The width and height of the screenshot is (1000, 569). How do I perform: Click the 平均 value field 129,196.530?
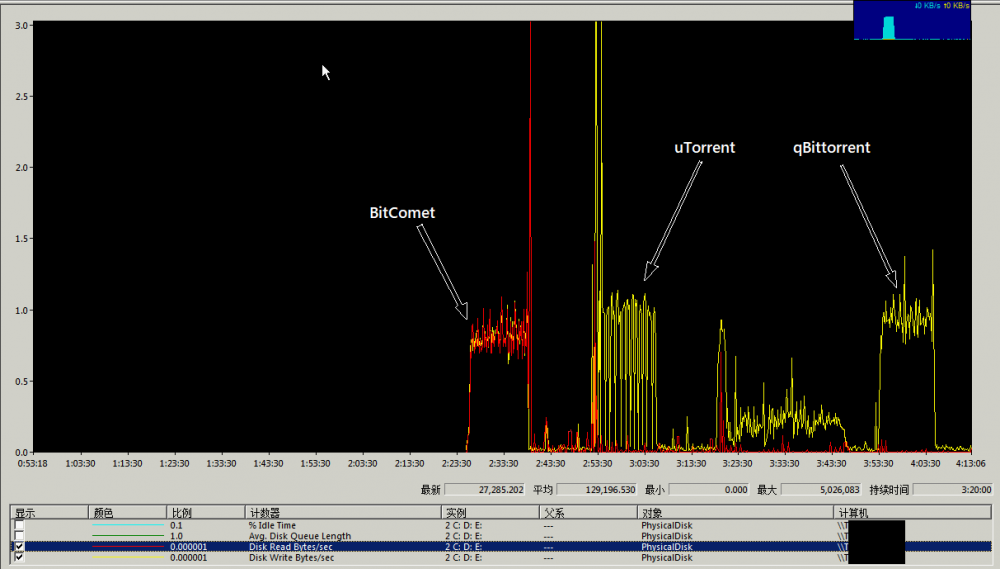(597, 489)
